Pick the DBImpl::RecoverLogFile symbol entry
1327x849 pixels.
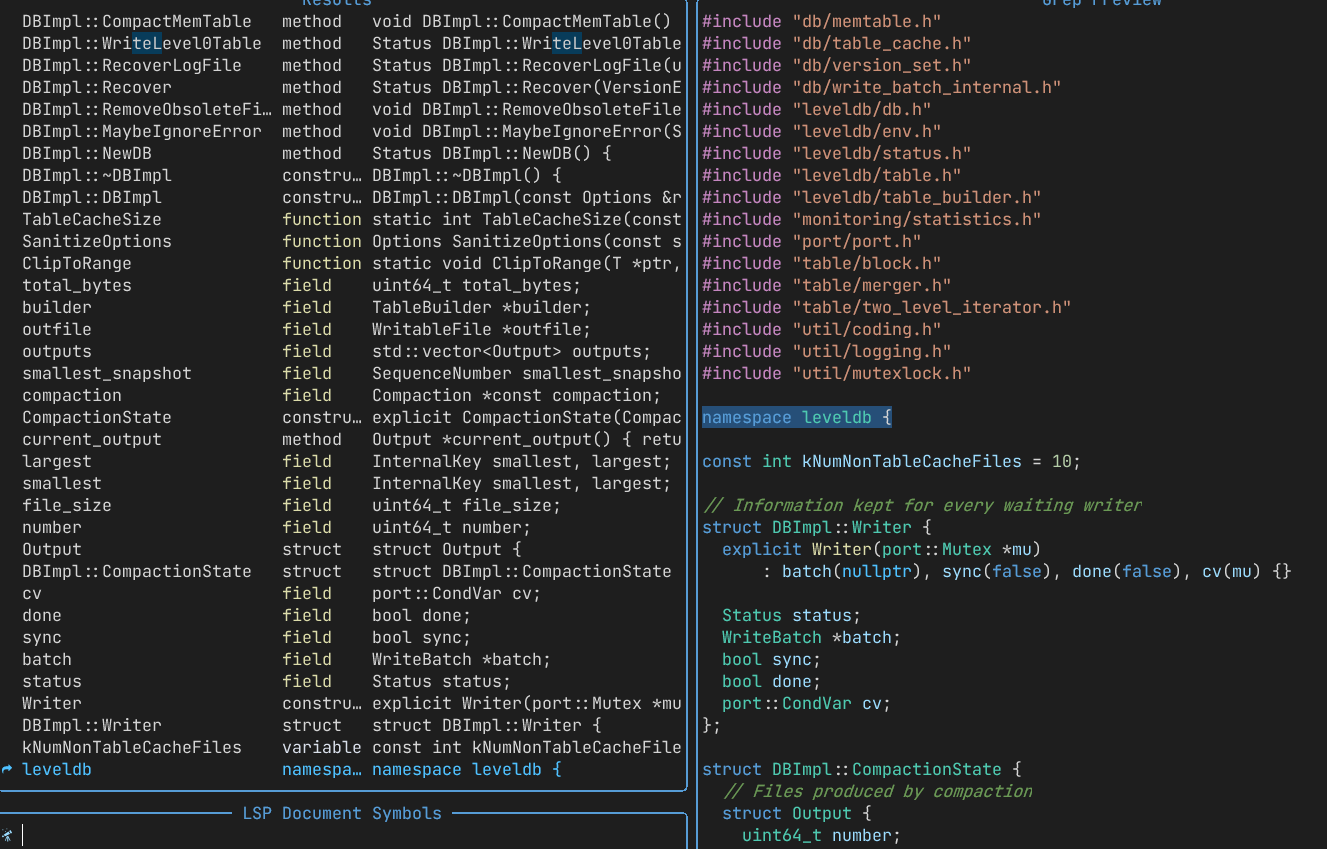point(132,65)
